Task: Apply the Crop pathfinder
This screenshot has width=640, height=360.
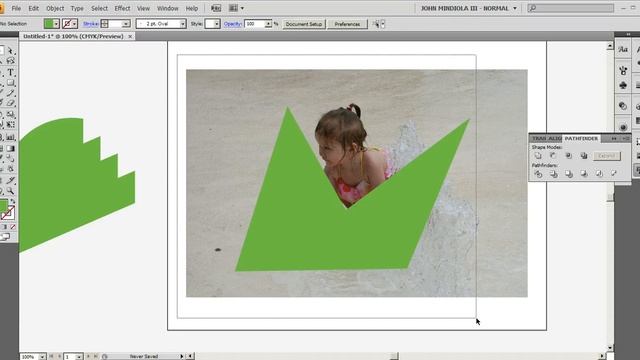Action: point(584,174)
